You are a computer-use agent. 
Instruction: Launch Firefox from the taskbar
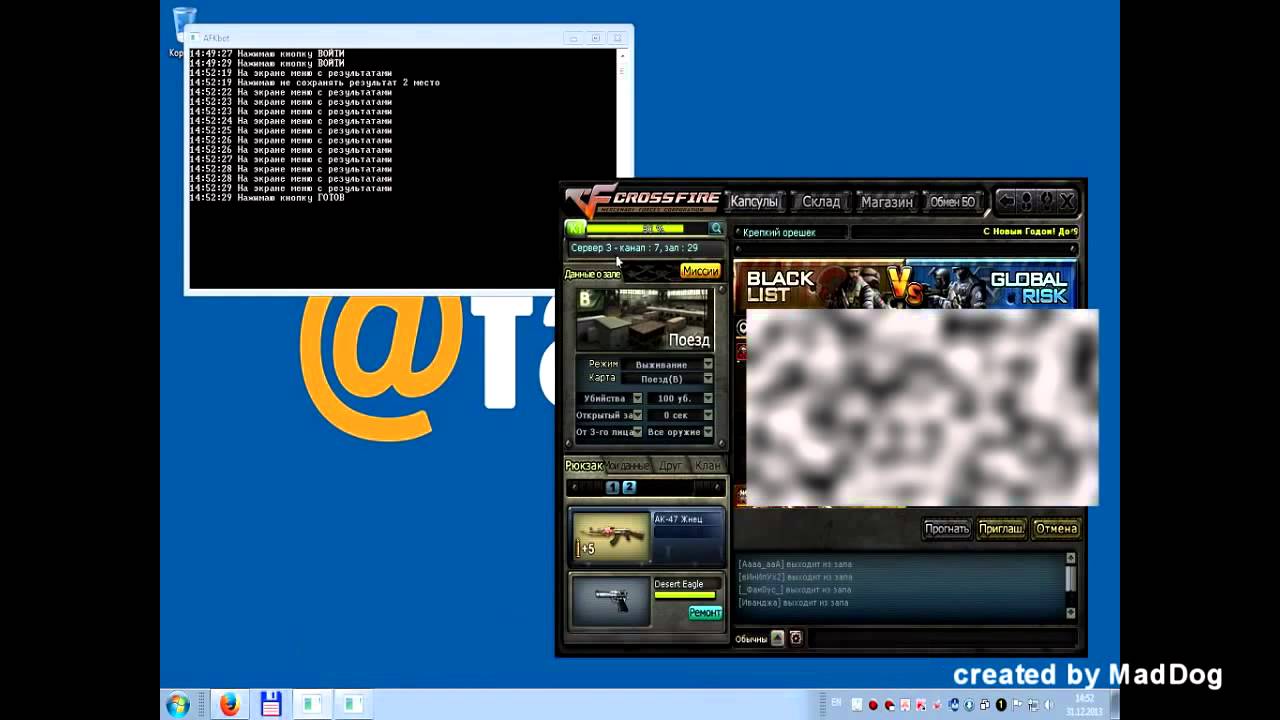click(x=230, y=705)
